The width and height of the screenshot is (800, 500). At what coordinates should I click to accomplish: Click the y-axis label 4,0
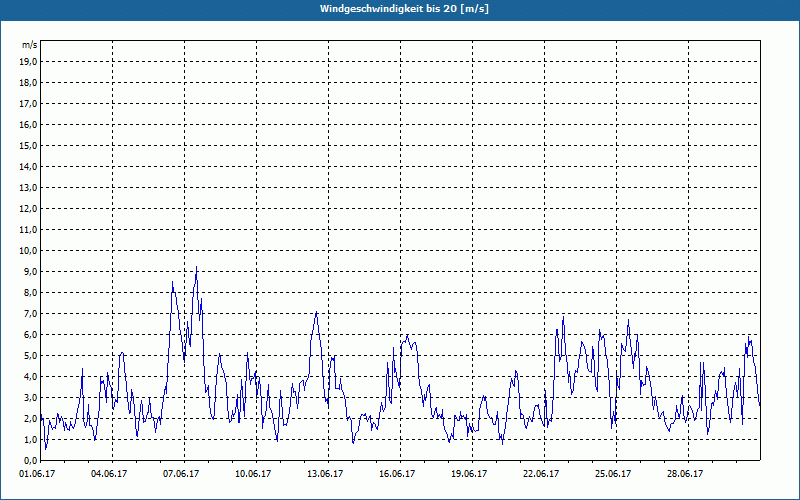[30, 377]
